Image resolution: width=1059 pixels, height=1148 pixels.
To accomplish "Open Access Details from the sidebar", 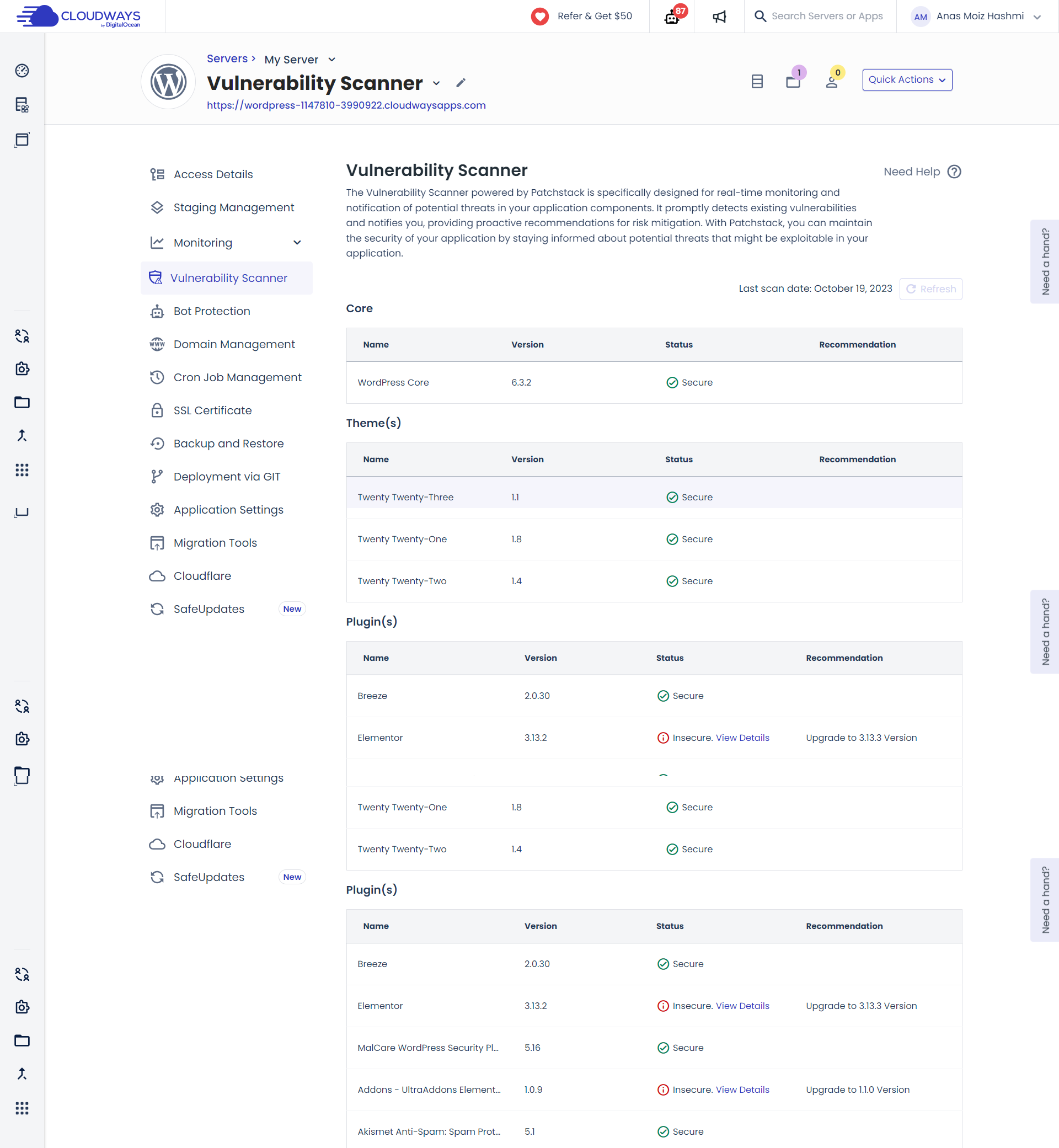I will (212, 174).
